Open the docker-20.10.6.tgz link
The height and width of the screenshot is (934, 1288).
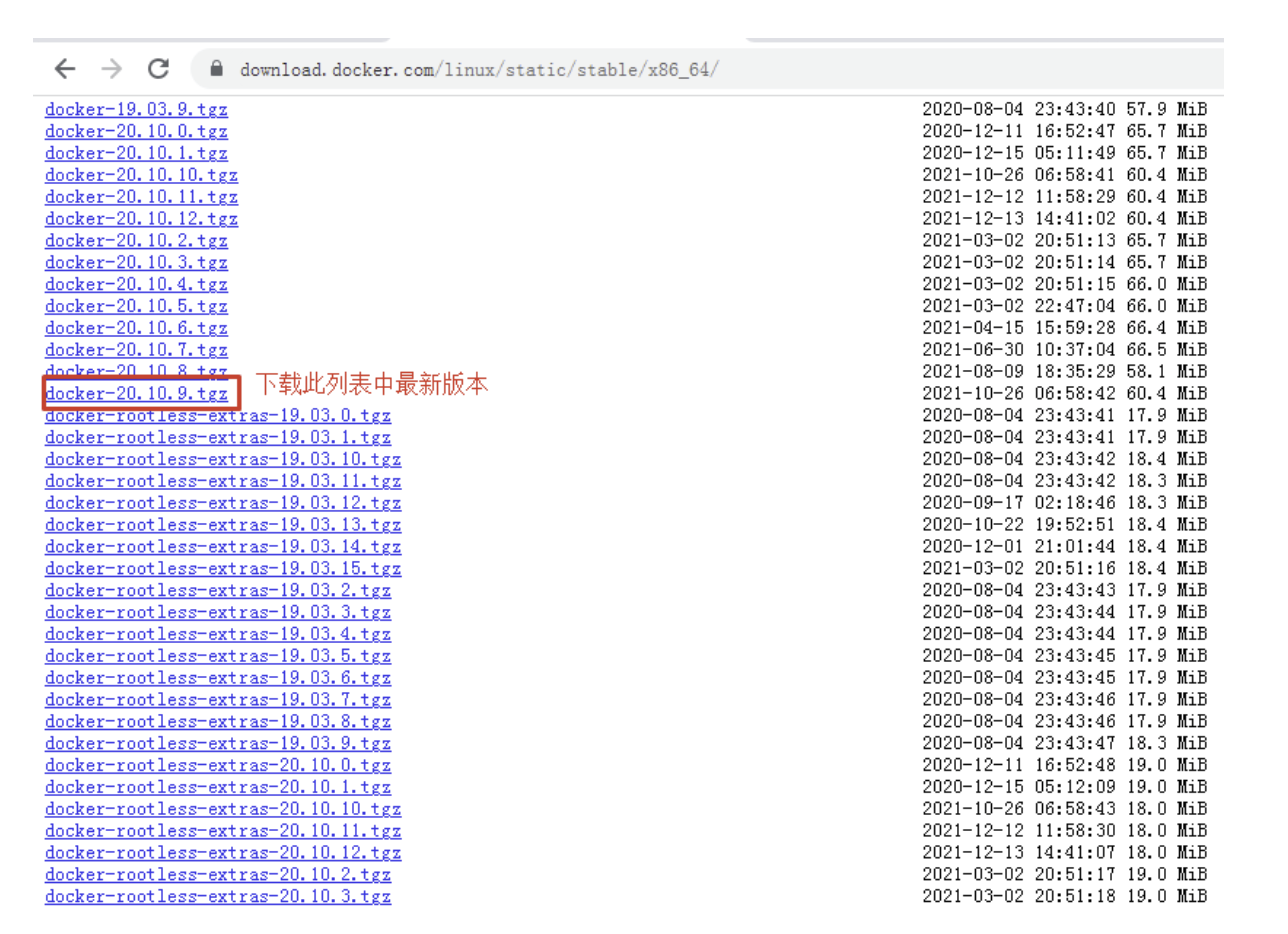136,328
